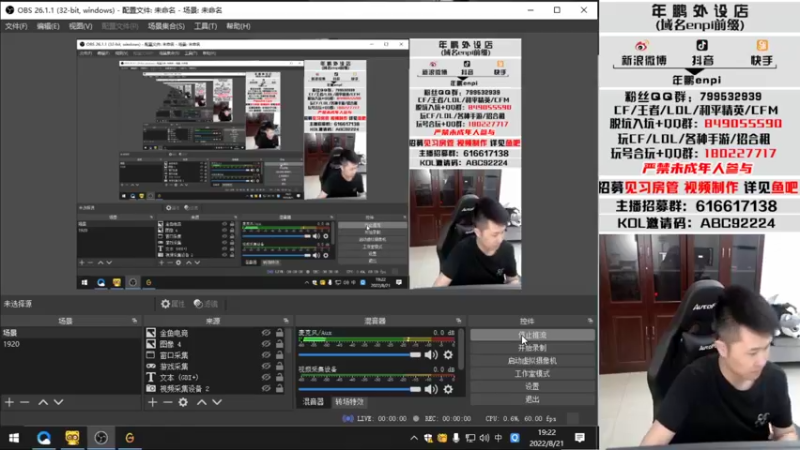Open the 文件(F) menu
The image size is (800, 450).
coord(16,26)
